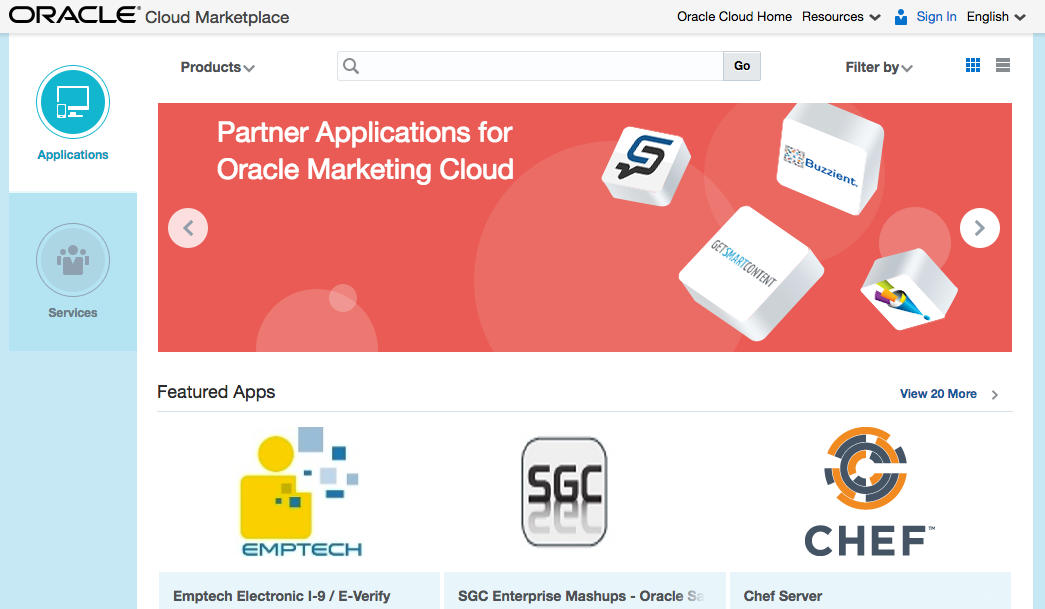Screen dimensions: 1045x609
Task: Click the Sign In user icon
Action: pos(901,17)
